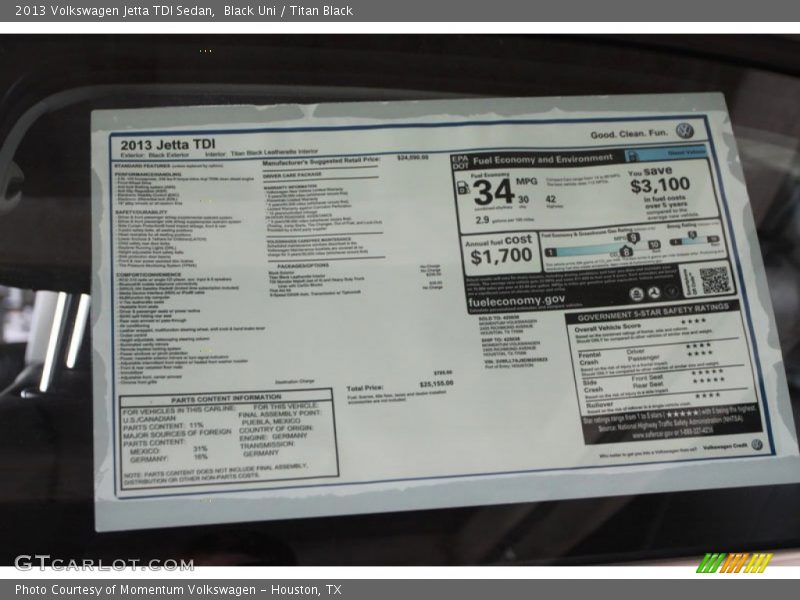800x600 pixels.
Task: Click the 'ENGINE: GERMANY' country of origin
Action: [x=273, y=437]
